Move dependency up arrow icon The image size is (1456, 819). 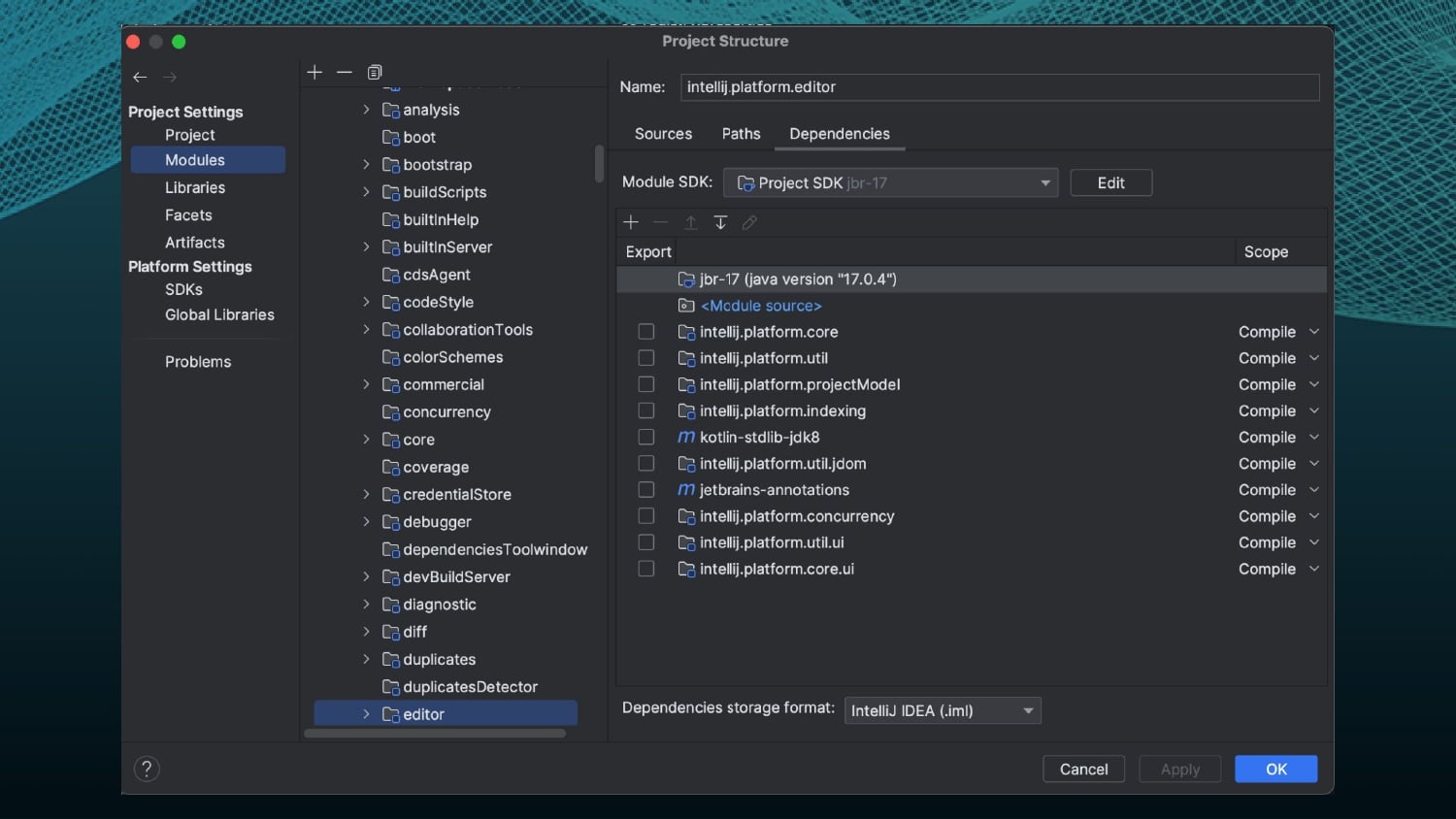click(x=690, y=222)
